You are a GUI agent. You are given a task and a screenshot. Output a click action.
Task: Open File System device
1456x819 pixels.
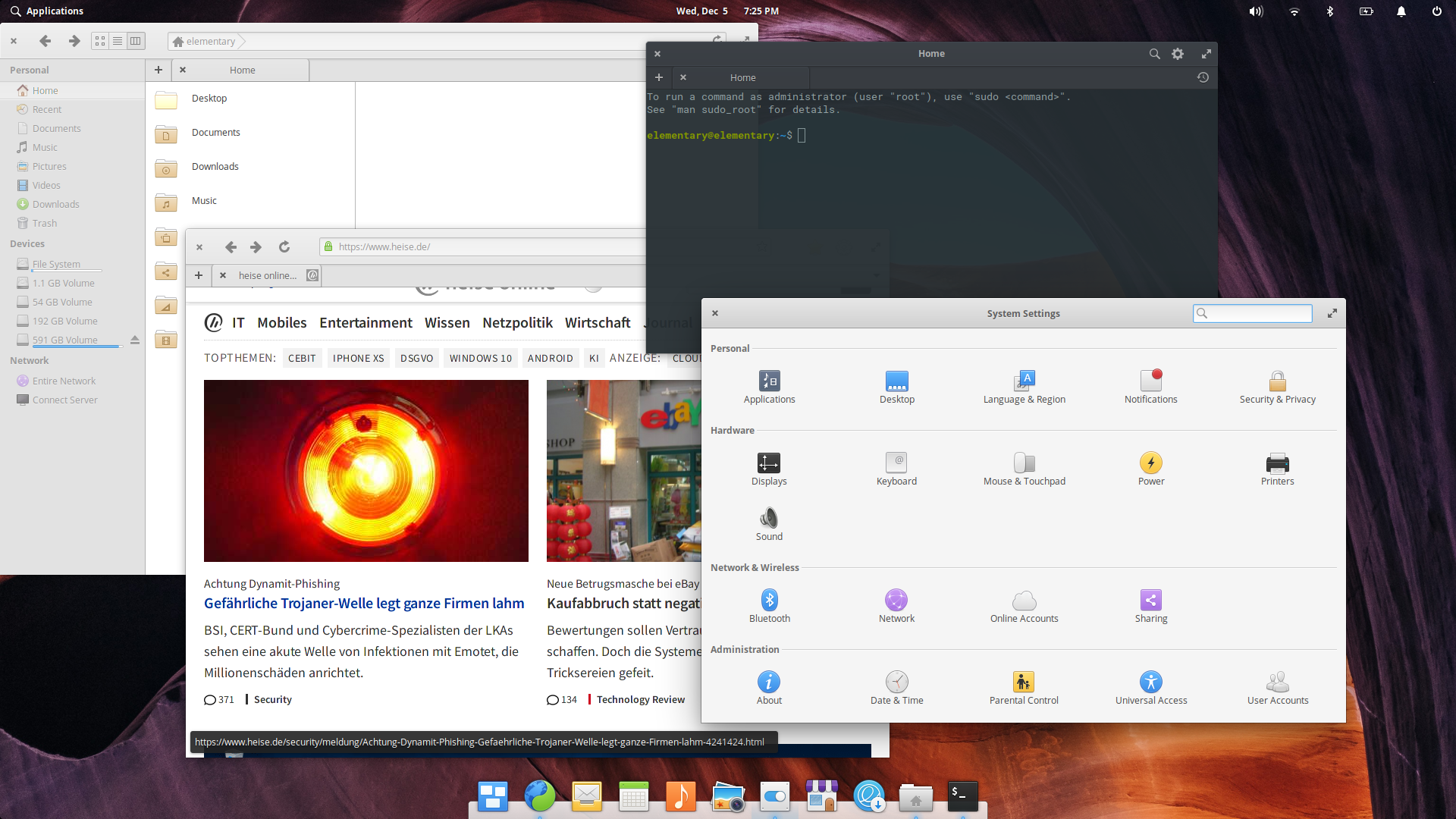[72, 264]
